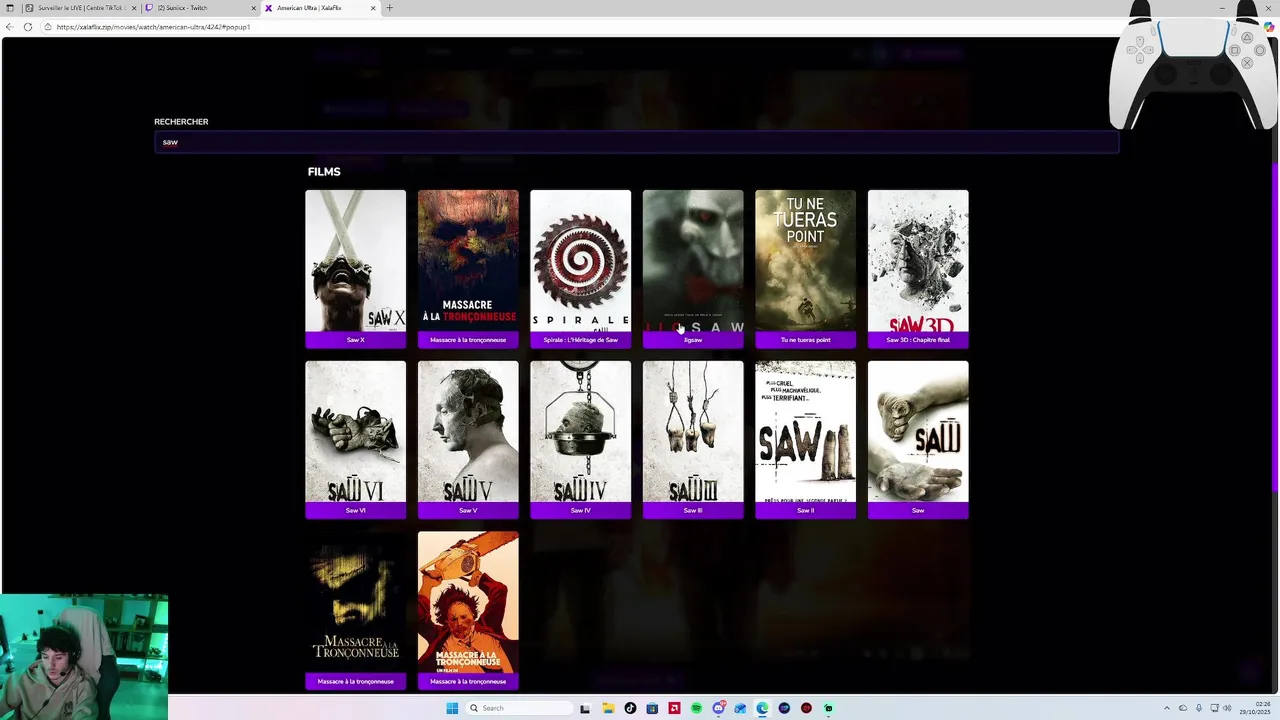Viewport: 1280px width, 720px height.
Task: Open the Saw VI movie poster
Action: pyautogui.click(x=355, y=439)
